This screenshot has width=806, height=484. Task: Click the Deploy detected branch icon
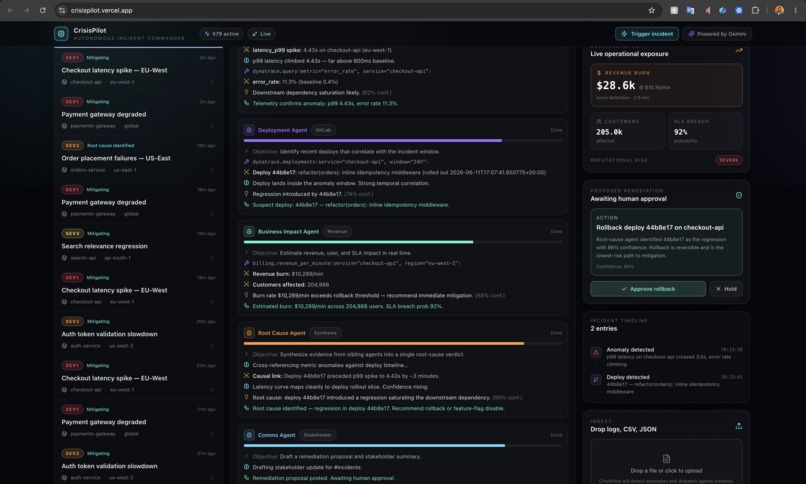click(x=596, y=380)
